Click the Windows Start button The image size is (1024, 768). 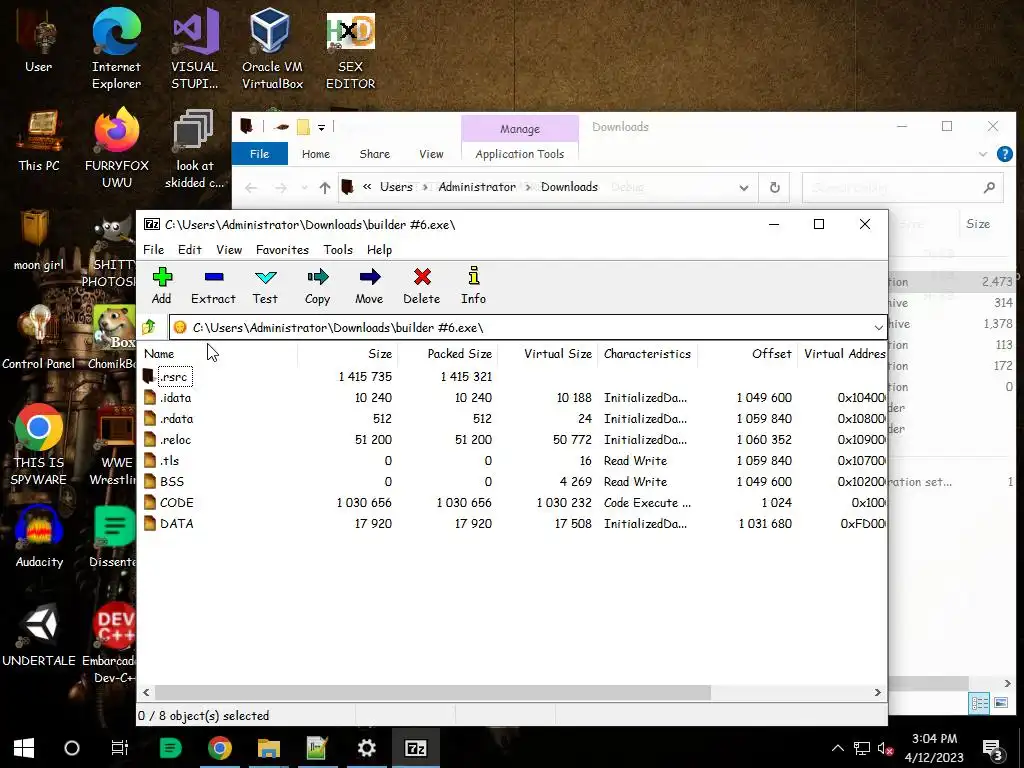pos(24,748)
